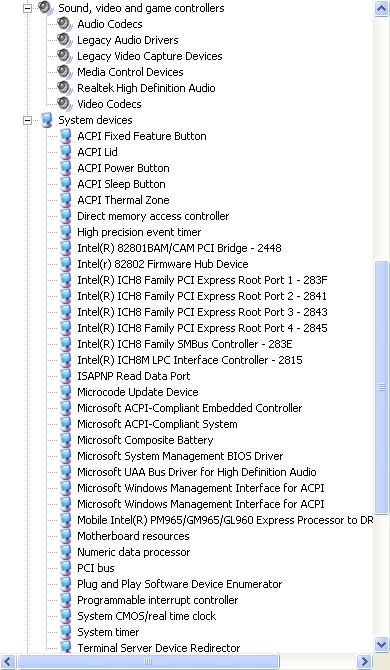Click the Motherboard resources icon
The height and width of the screenshot is (670, 390).
65,536
